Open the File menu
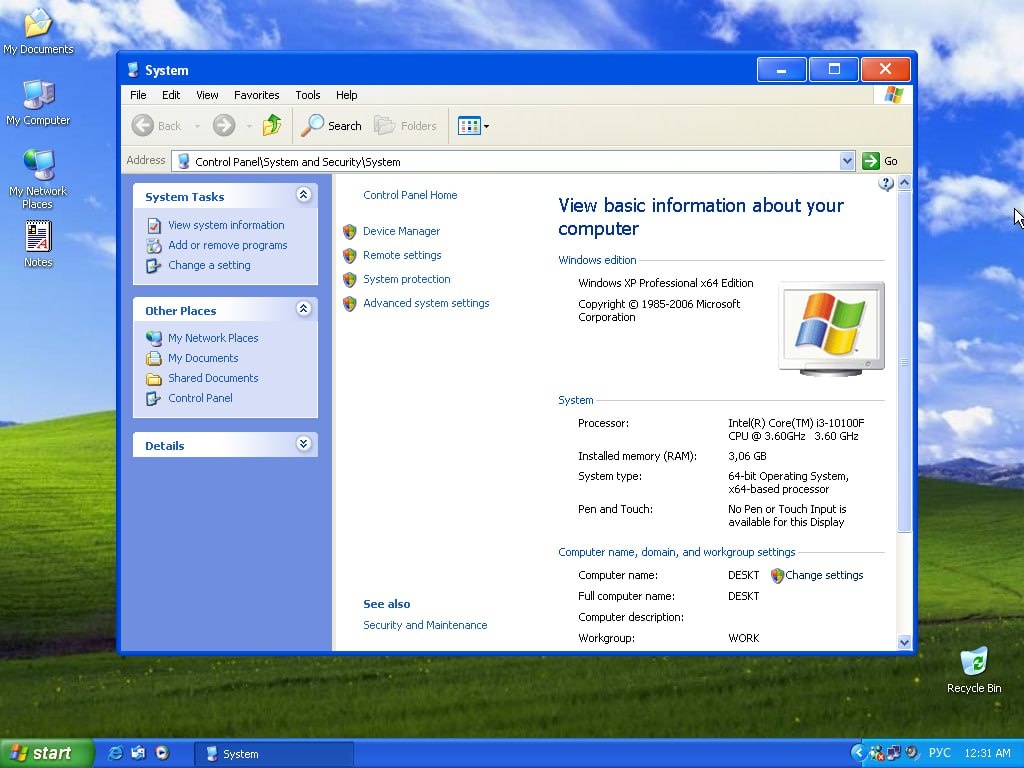 point(138,95)
